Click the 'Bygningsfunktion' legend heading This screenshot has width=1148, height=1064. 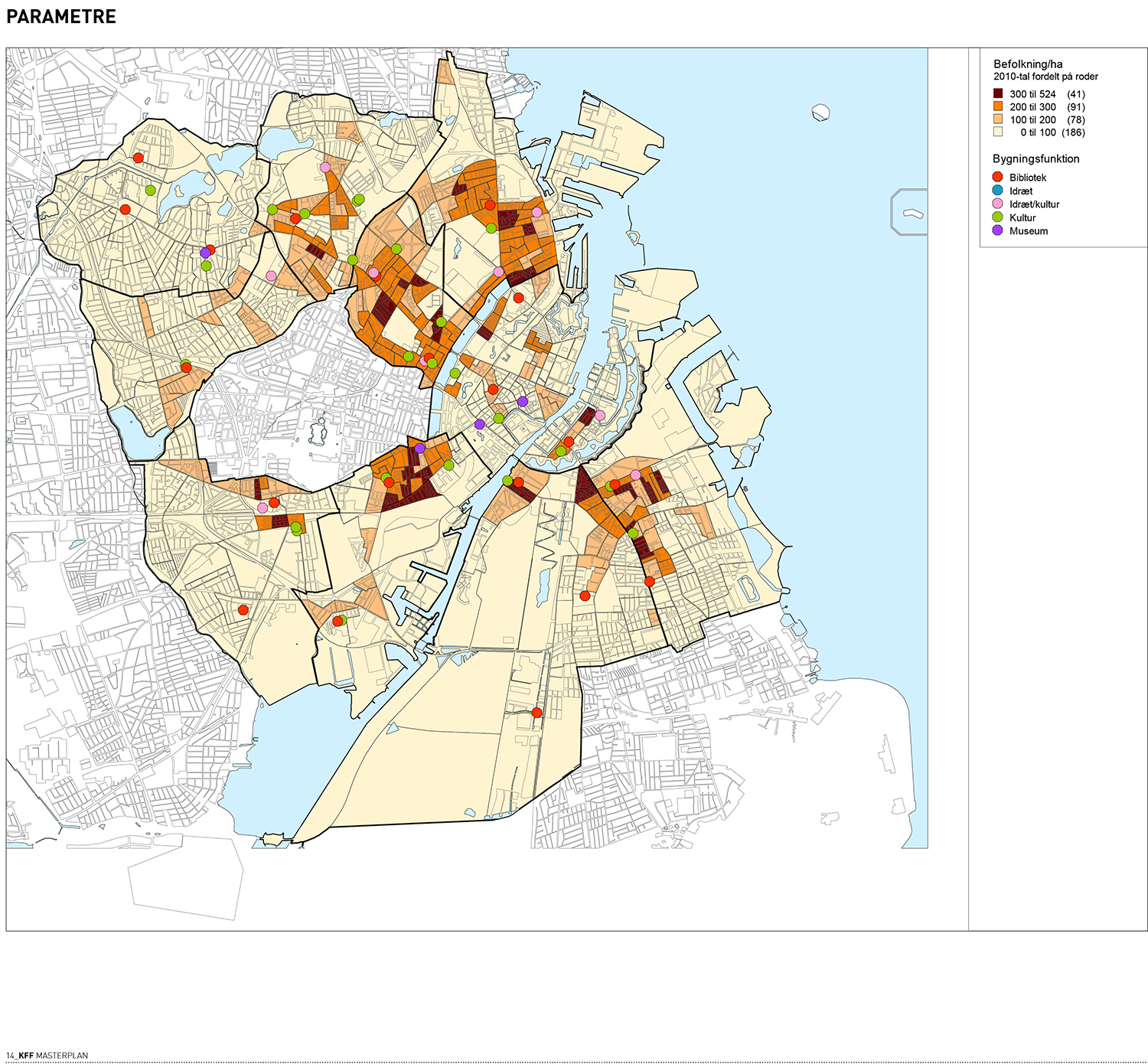tap(1036, 159)
